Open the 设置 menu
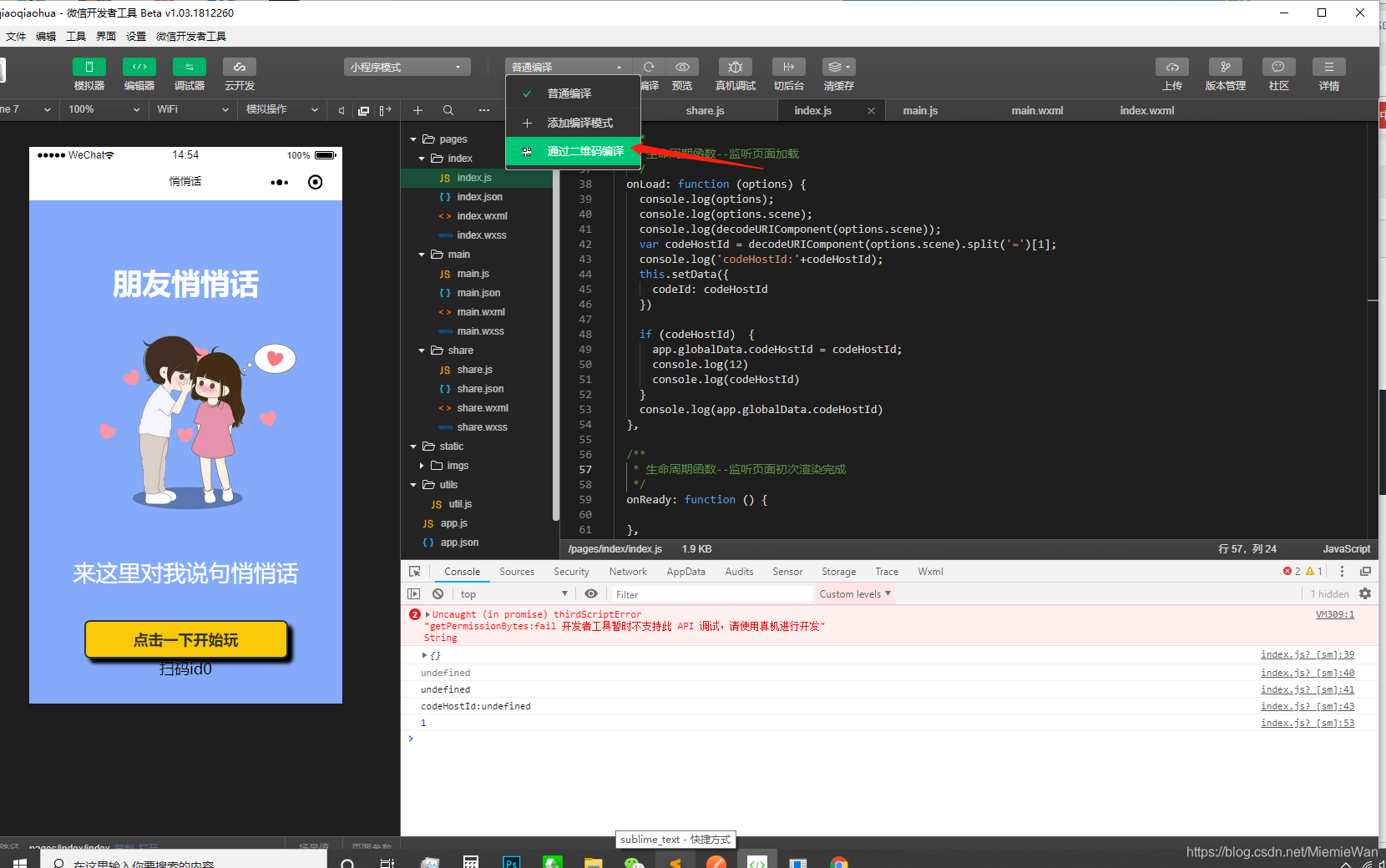The height and width of the screenshot is (868, 1386). (x=136, y=37)
